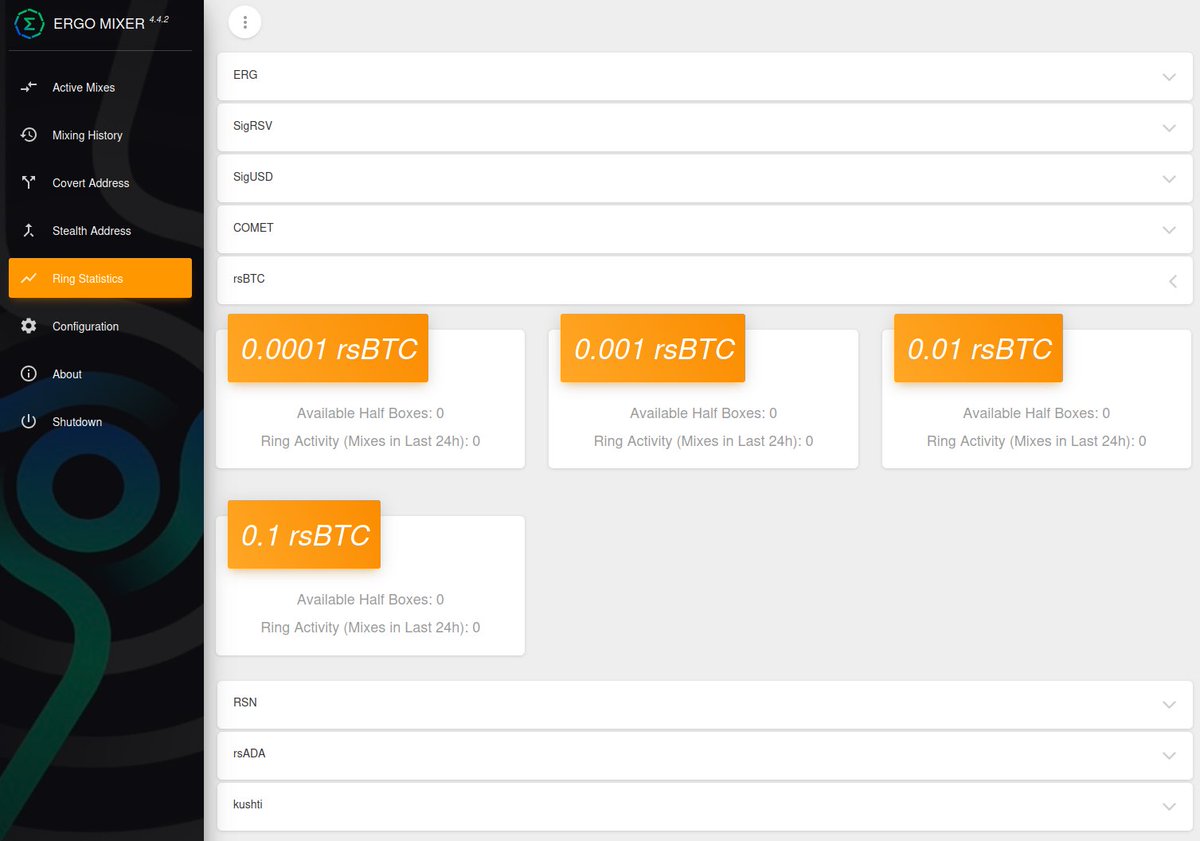Image resolution: width=1200 pixels, height=841 pixels.
Task: Click Ring Activity in 0.01 rsBTC card
Action: pyautogui.click(x=1036, y=441)
